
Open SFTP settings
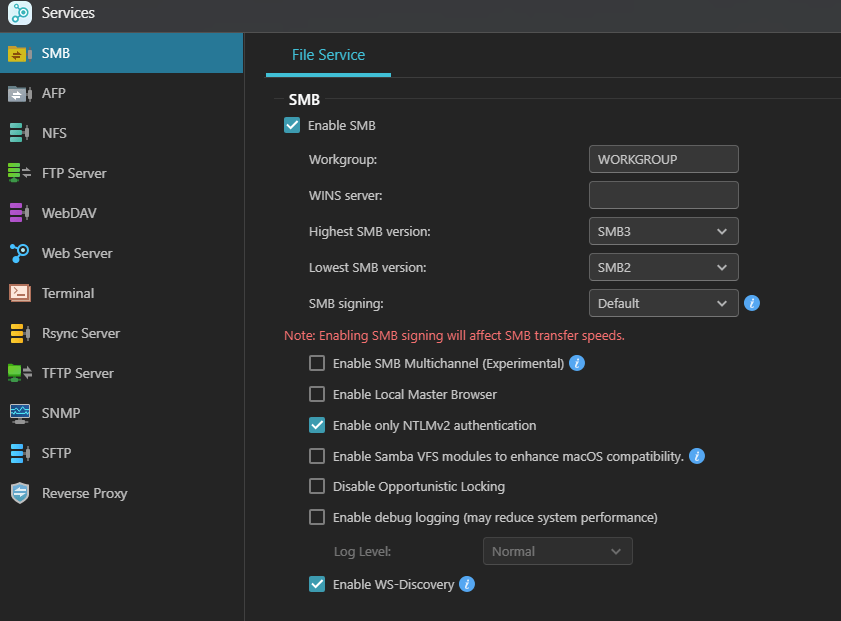(121, 453)
